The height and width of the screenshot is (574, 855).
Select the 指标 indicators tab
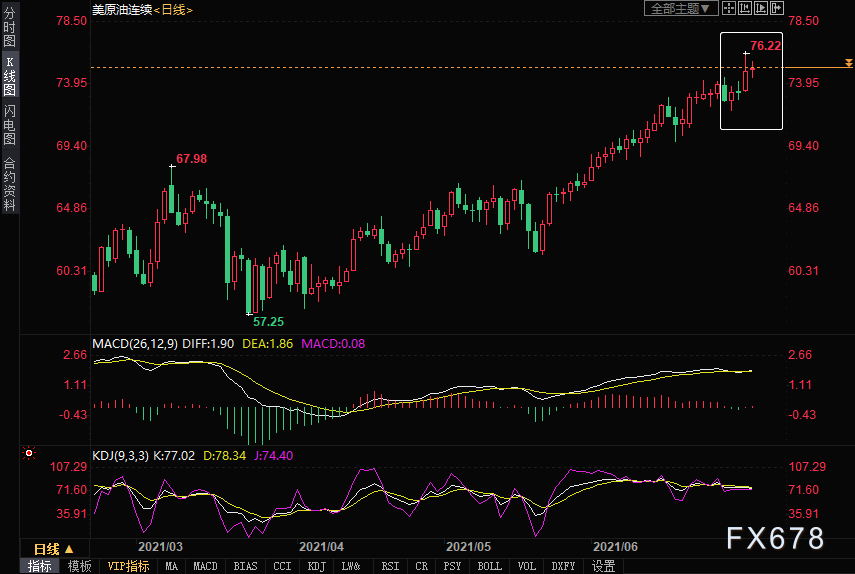[x=40, y=566]
